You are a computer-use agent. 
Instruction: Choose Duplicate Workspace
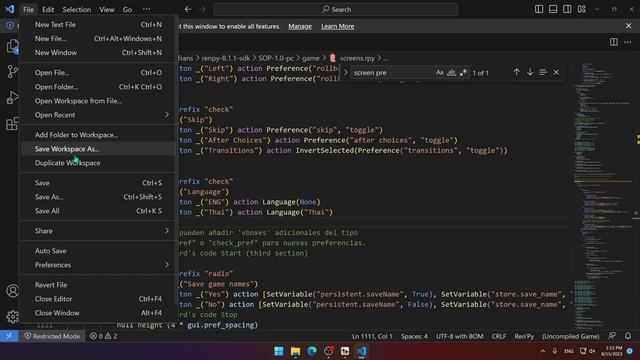pos(98,162)
